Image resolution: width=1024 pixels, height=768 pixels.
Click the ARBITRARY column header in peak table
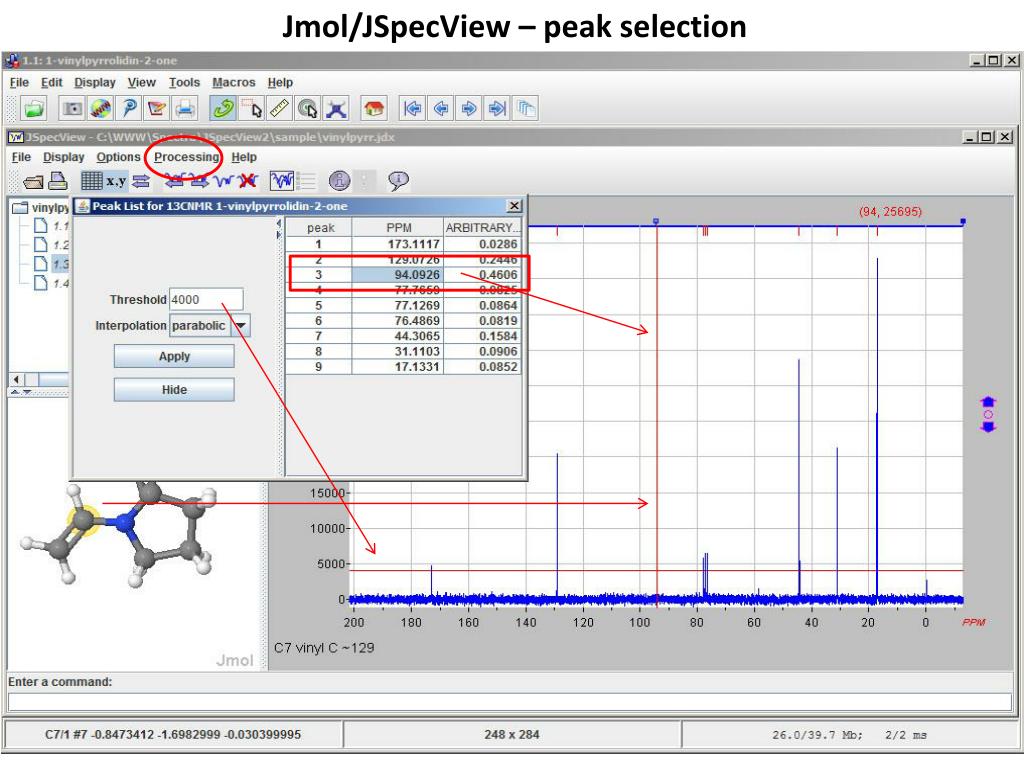pyautogui.click(x=482, y=227)
